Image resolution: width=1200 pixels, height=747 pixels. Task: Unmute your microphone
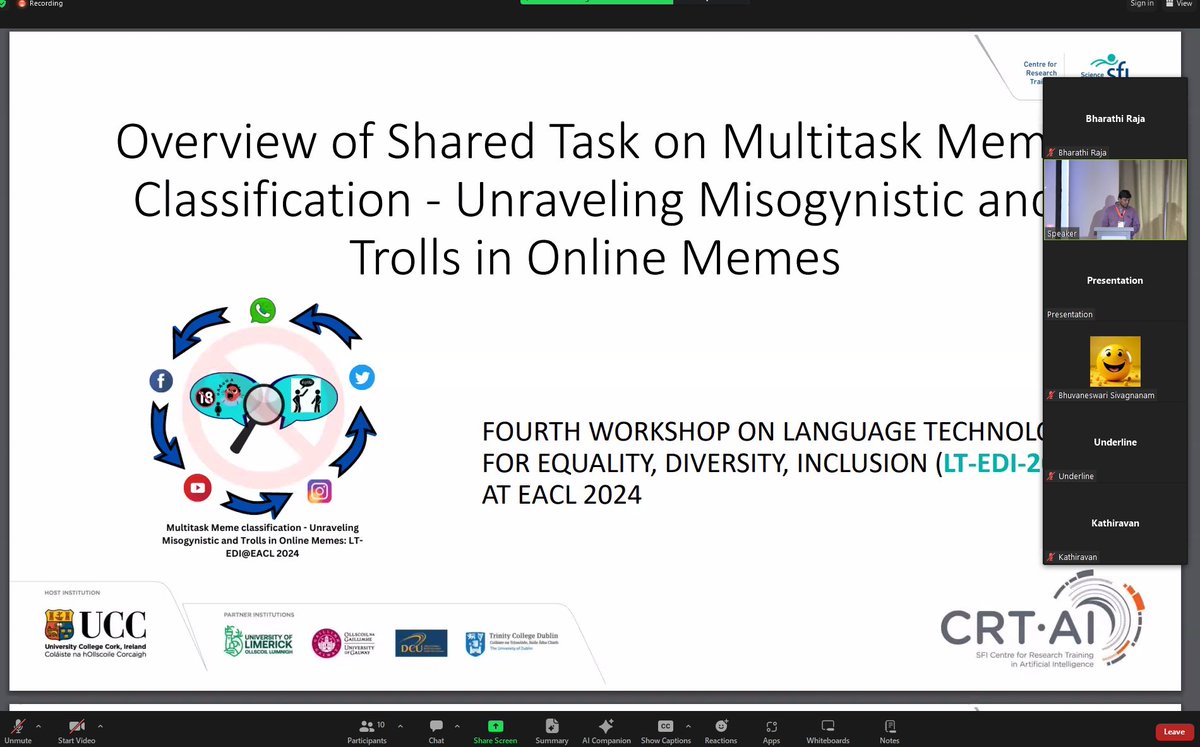[x=20, y=731]
